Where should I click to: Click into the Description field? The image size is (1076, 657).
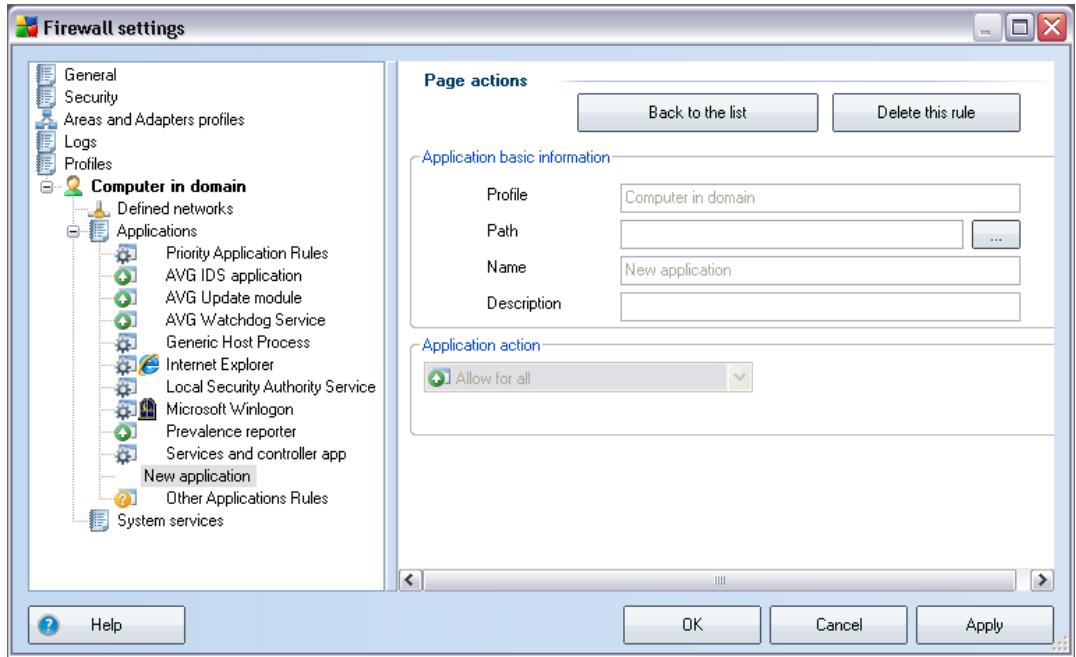[x=820, y=307]
